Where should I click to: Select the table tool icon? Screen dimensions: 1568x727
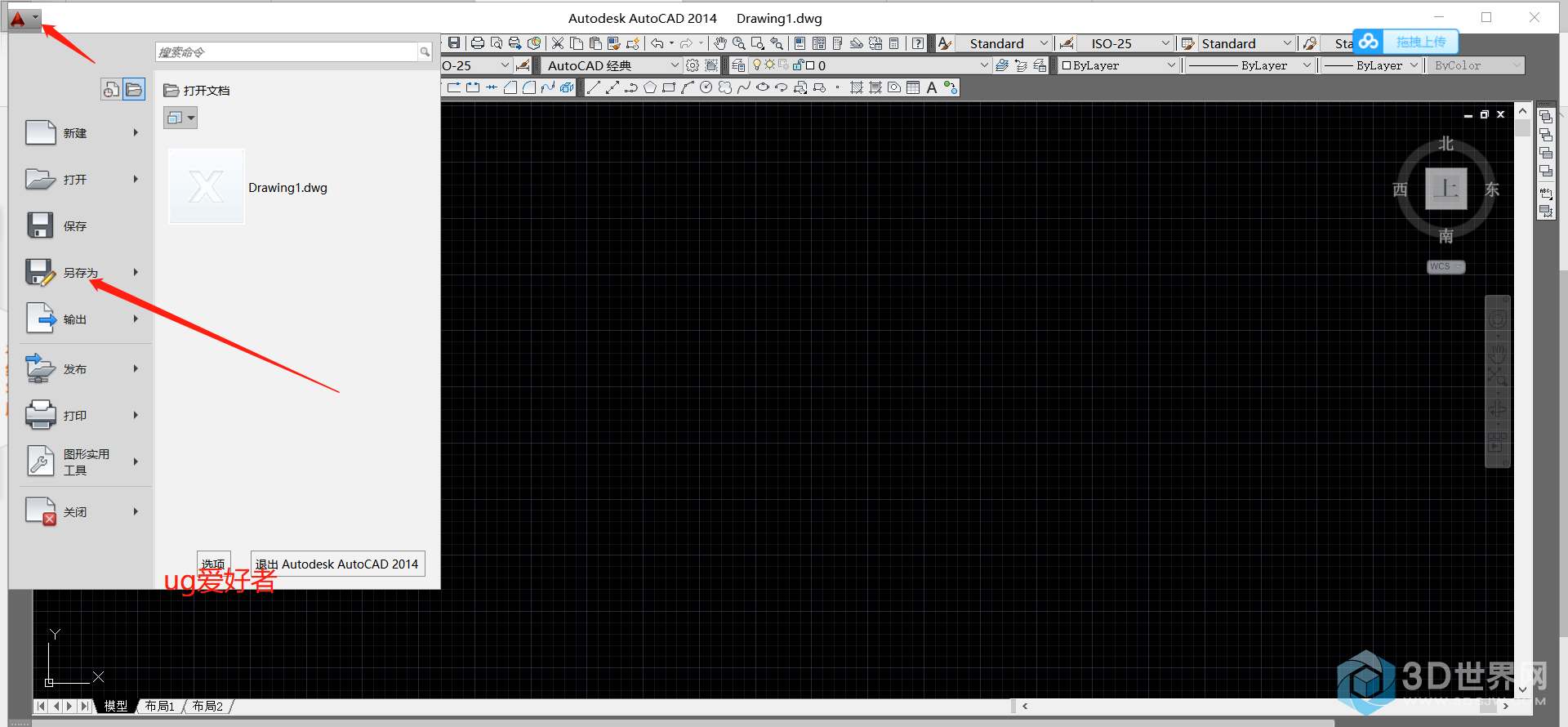[x=913, y=87]
